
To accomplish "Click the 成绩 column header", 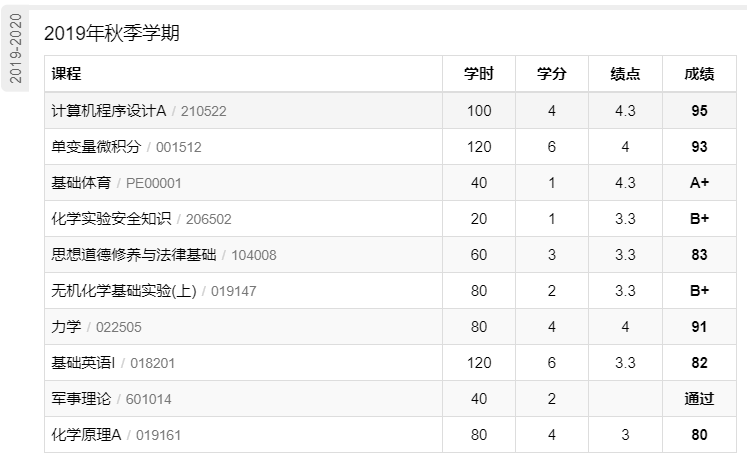I will pos(699,74).
